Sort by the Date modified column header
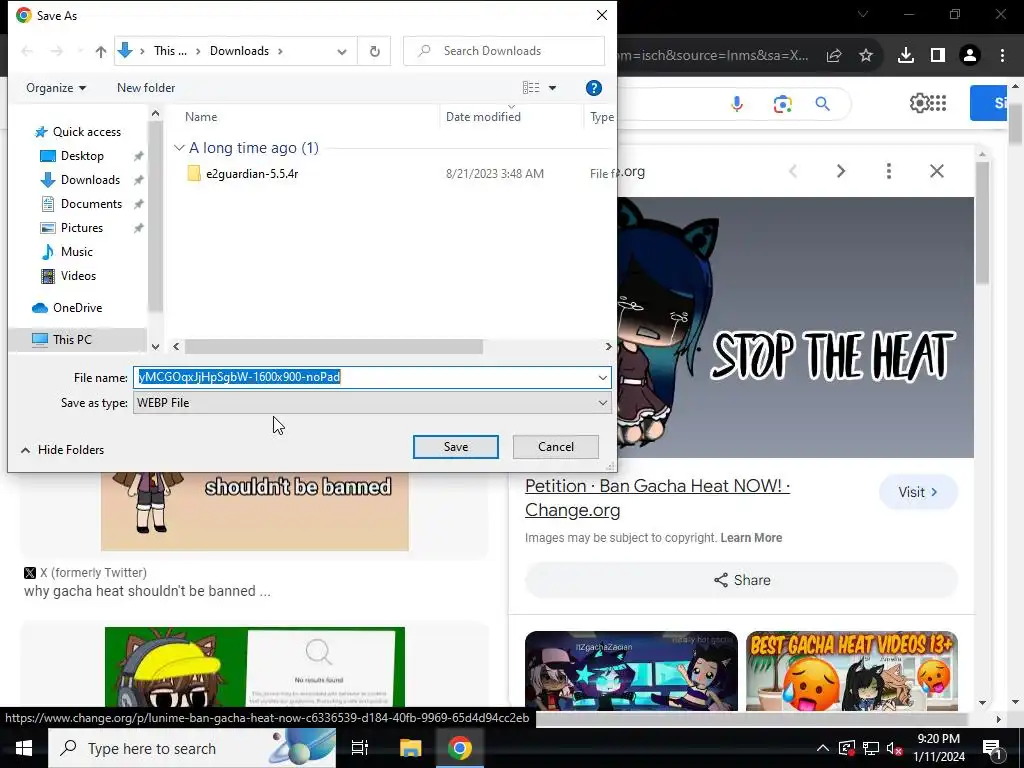This screenshot has height=768, width=1024. (483, 117)
